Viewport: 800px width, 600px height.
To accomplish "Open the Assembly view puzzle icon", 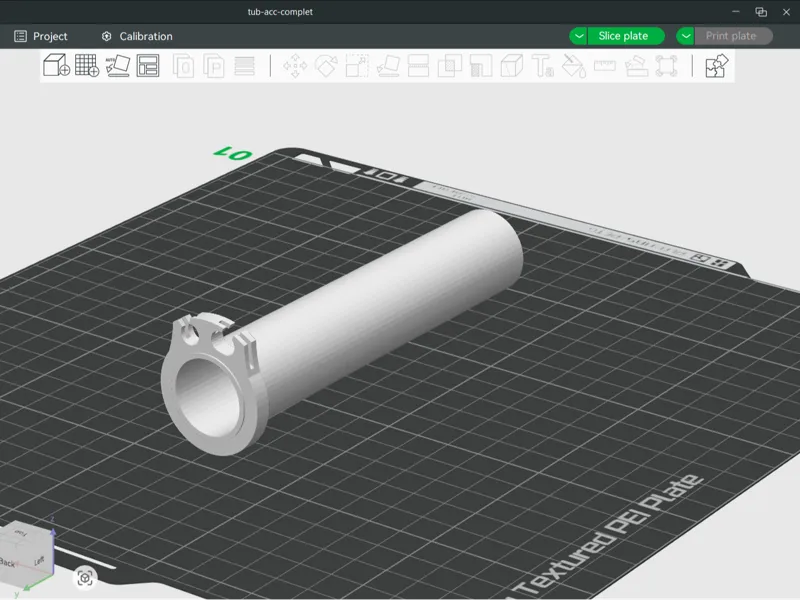I will tap(716, 66).
